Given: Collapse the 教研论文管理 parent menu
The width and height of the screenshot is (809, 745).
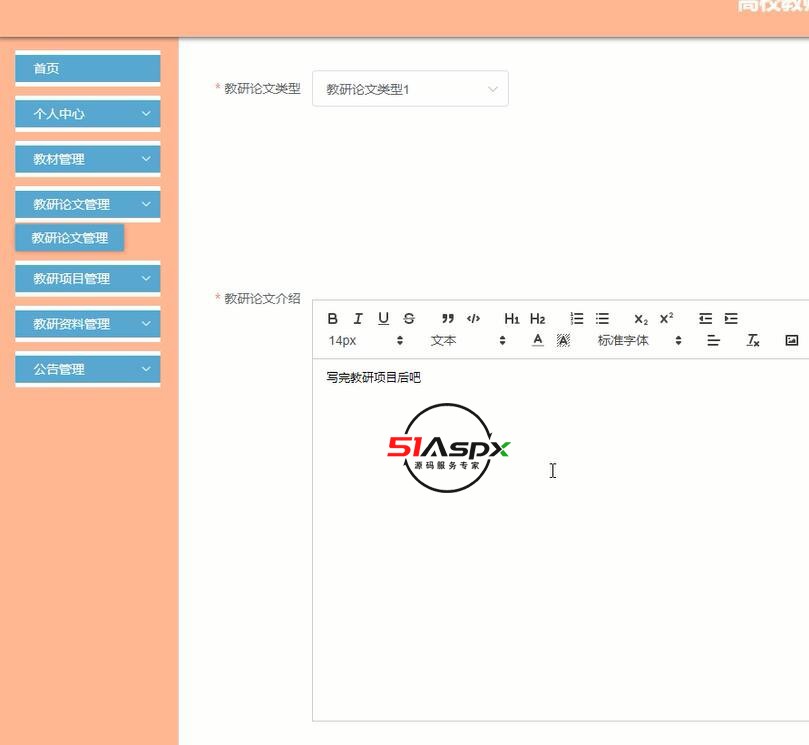Looking at the screenshot, I should (x=88, y=204).
